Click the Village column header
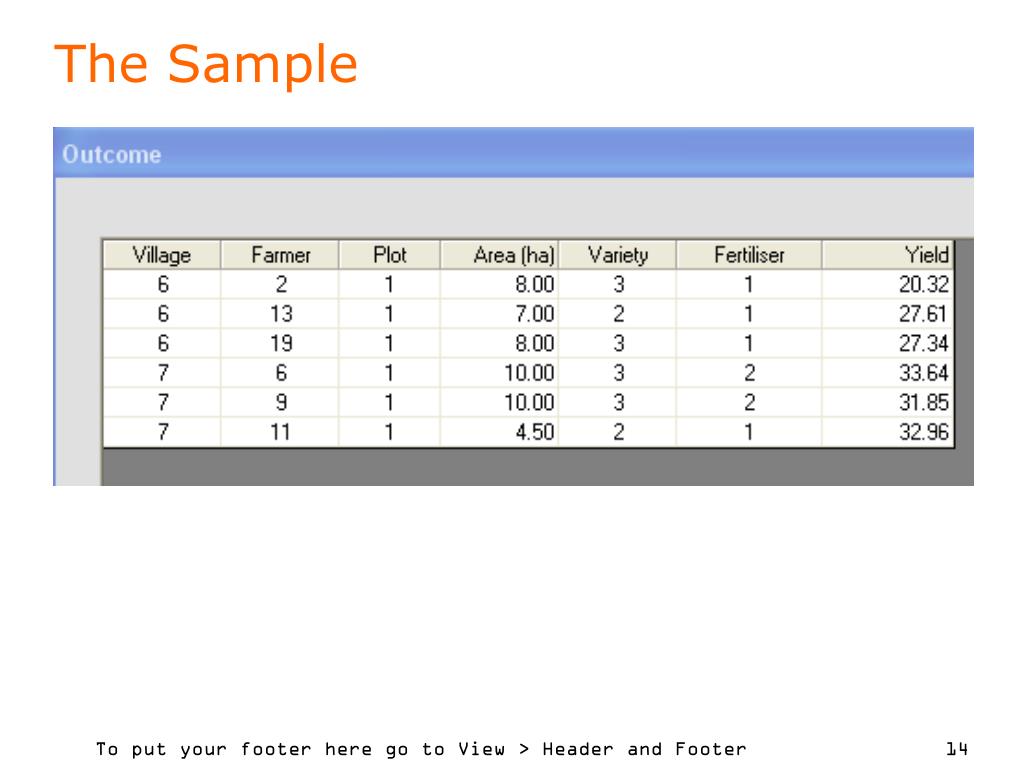1024x768 pixels. 162,255
